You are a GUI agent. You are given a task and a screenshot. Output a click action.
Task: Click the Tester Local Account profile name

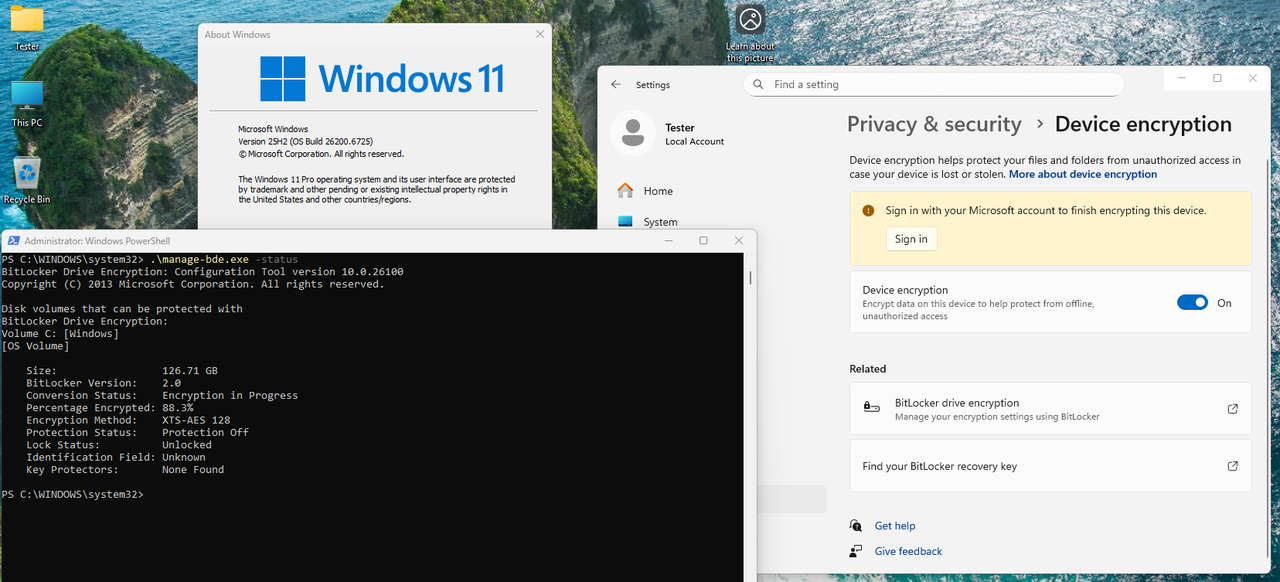point(694,134)
